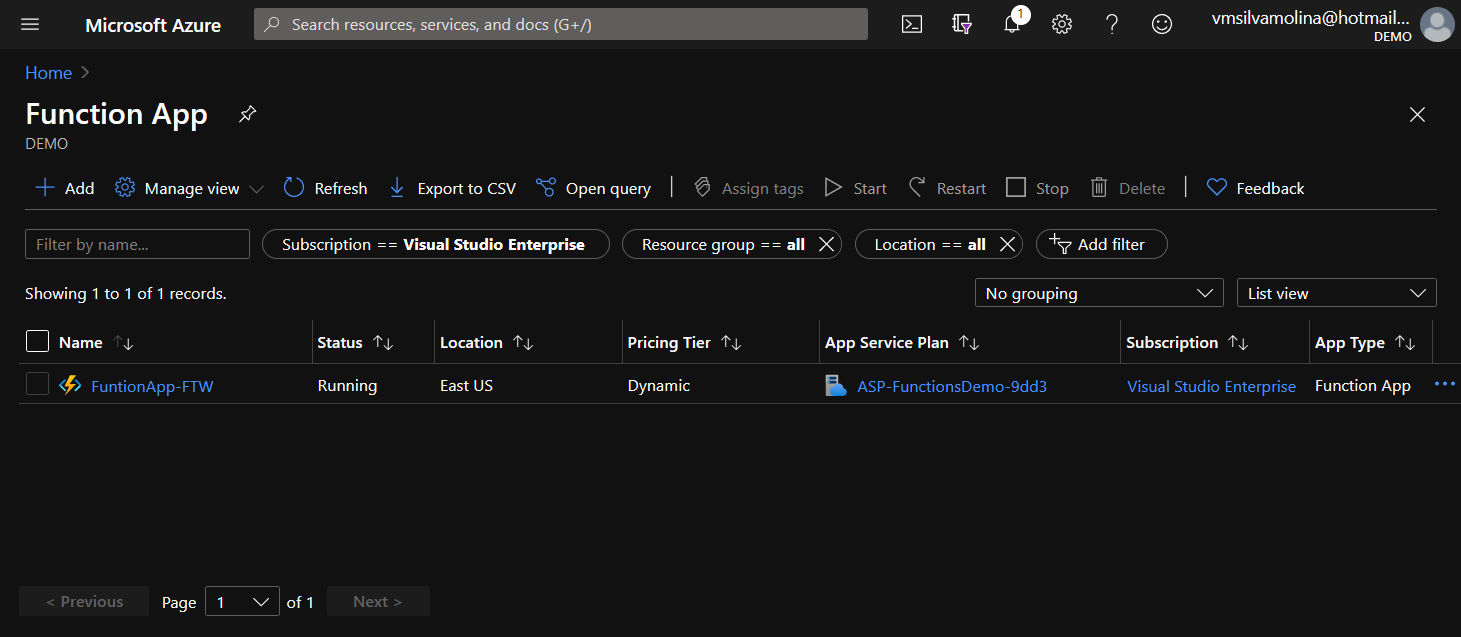
Task: Open the List view dropdown
Action: click(x=1337, y=293)
